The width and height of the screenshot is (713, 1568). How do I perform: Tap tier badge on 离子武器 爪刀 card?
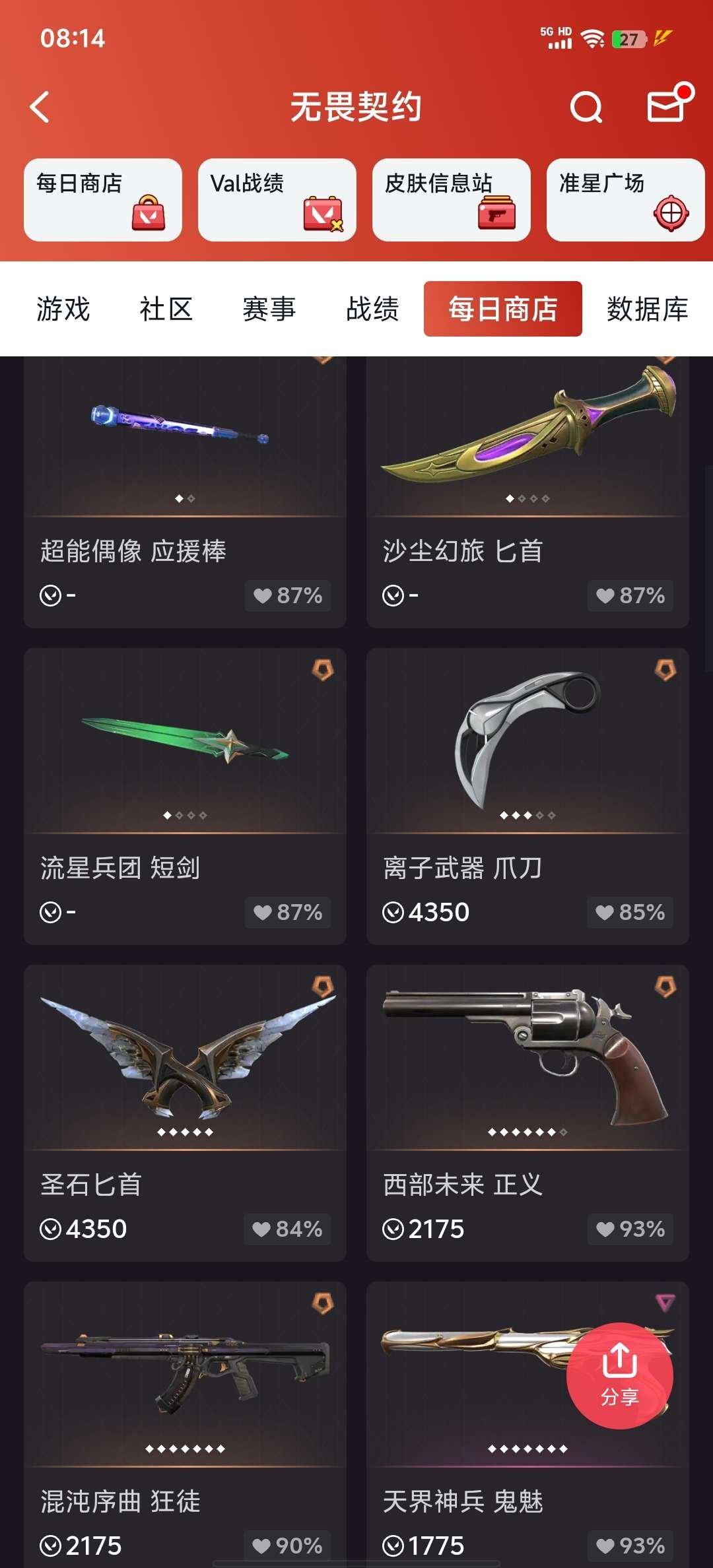point(665,670)
